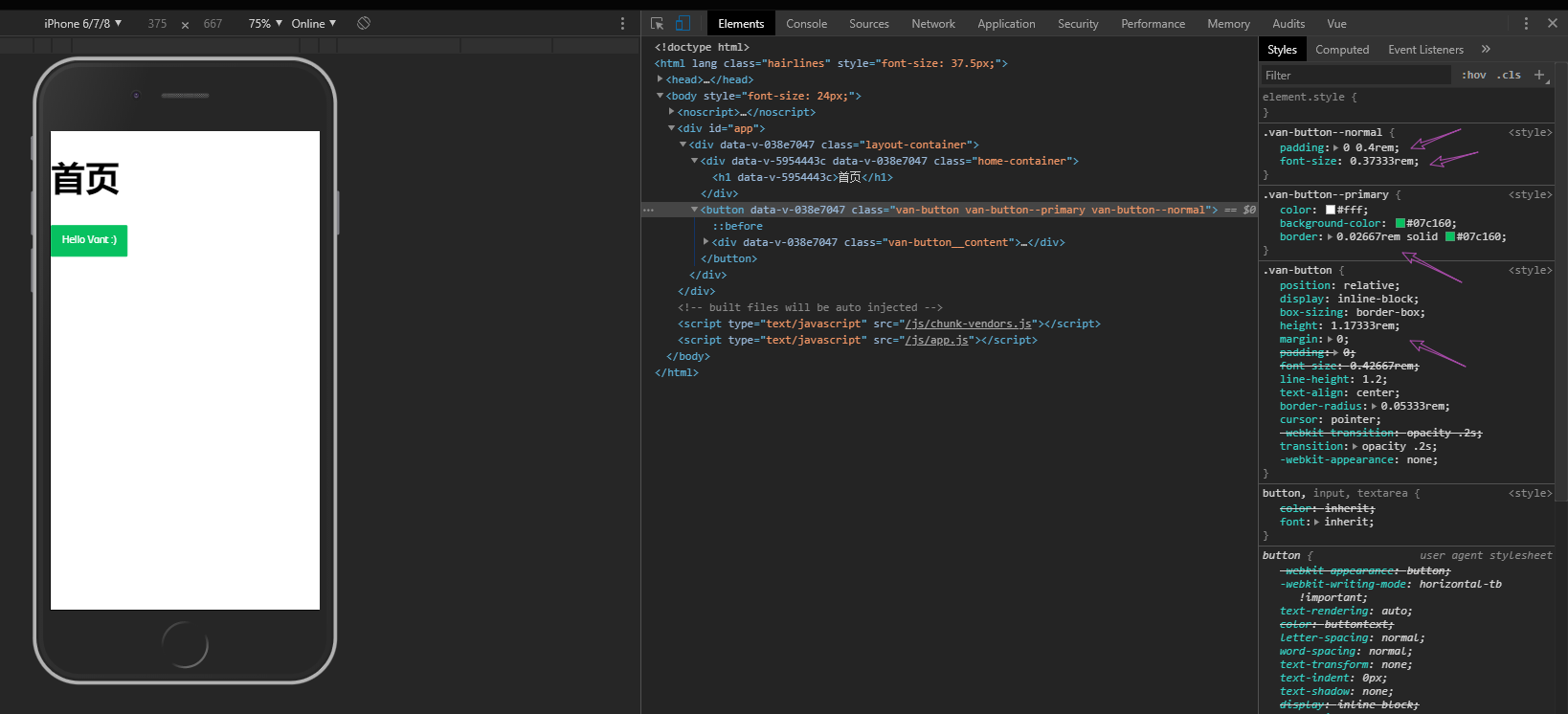The height and width of the screenshot is (714, 1568).
Task: Click the border color #07c160 swatch
Action: click(x=1449, y=236)
